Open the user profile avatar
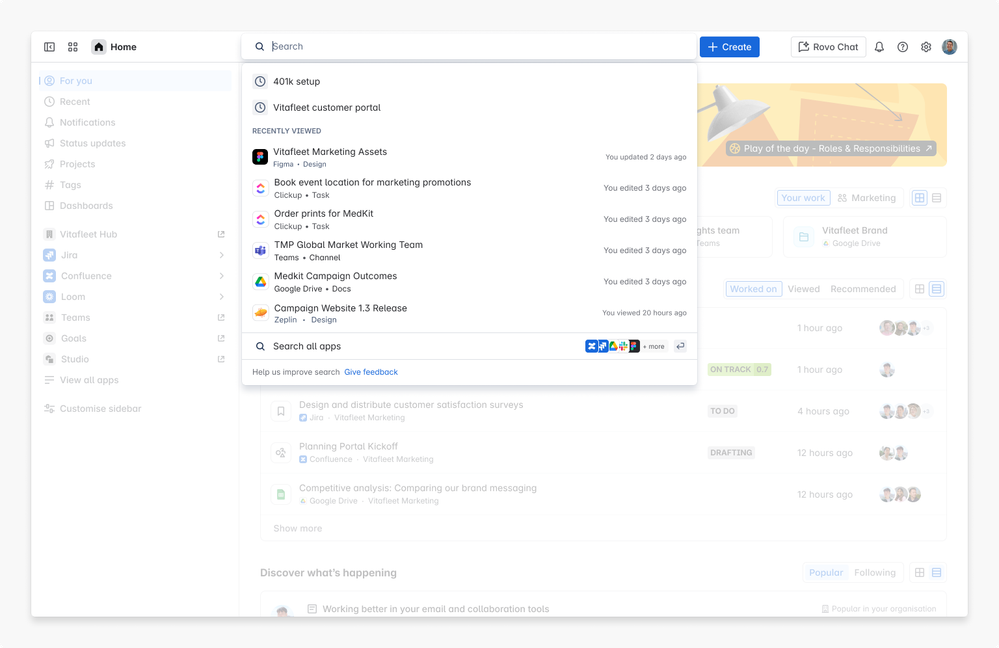 [x=949, y=47]
